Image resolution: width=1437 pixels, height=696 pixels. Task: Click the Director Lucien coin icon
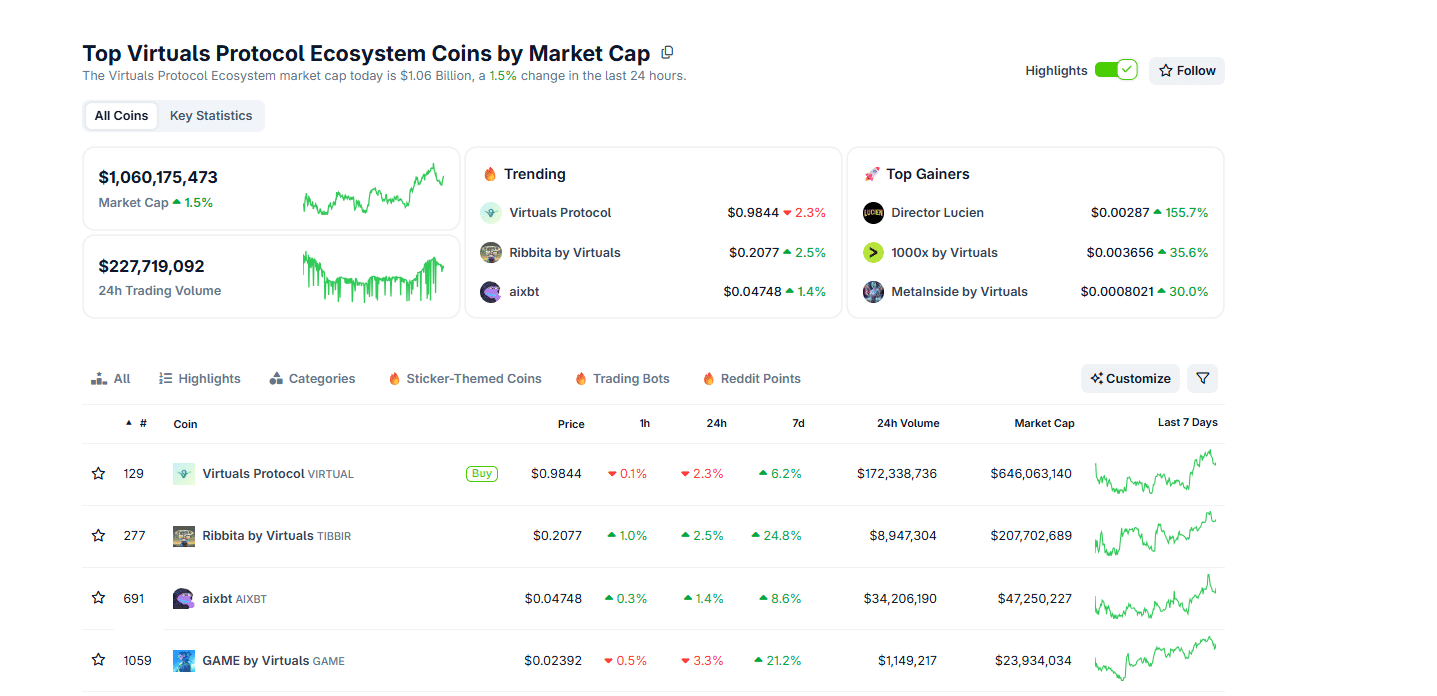[x=872, y=212]
